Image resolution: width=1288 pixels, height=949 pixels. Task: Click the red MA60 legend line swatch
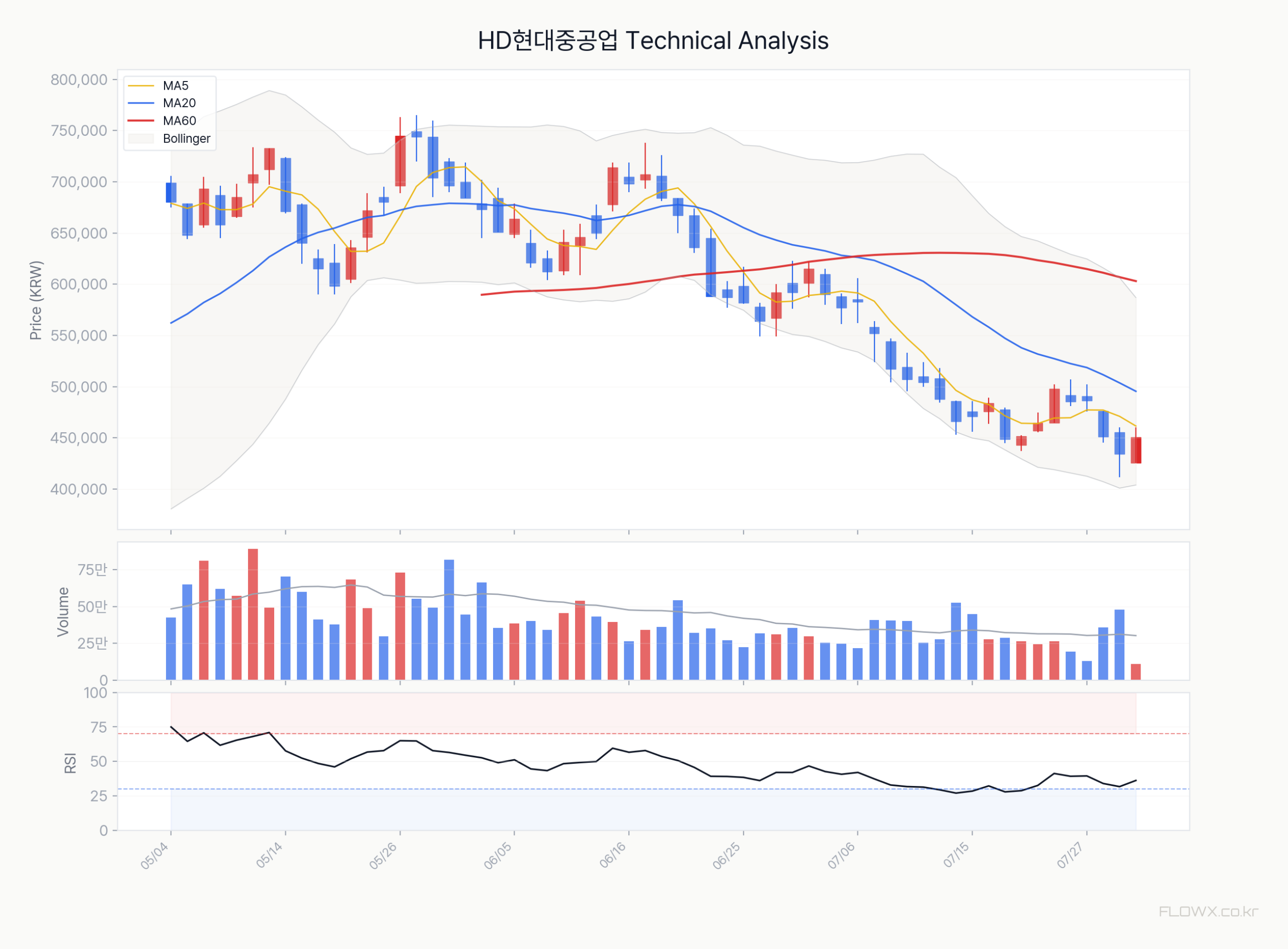click(141, 121)
